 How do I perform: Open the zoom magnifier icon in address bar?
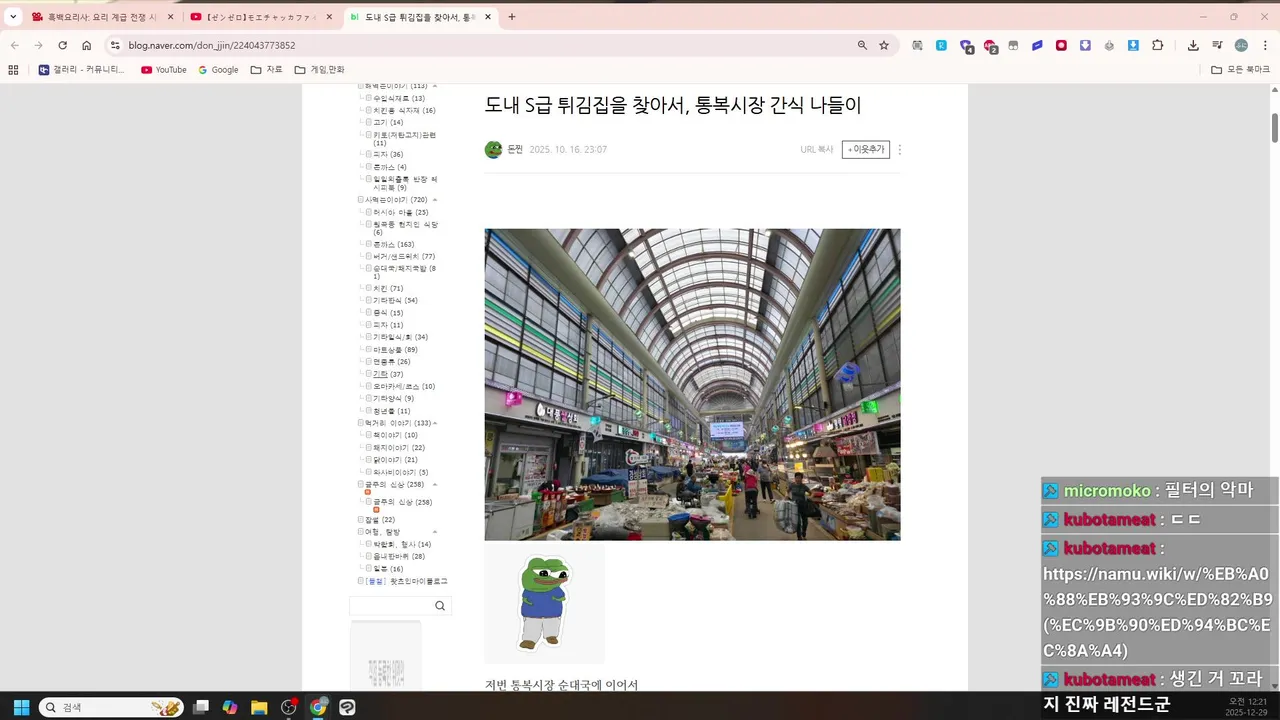point(862,45)
